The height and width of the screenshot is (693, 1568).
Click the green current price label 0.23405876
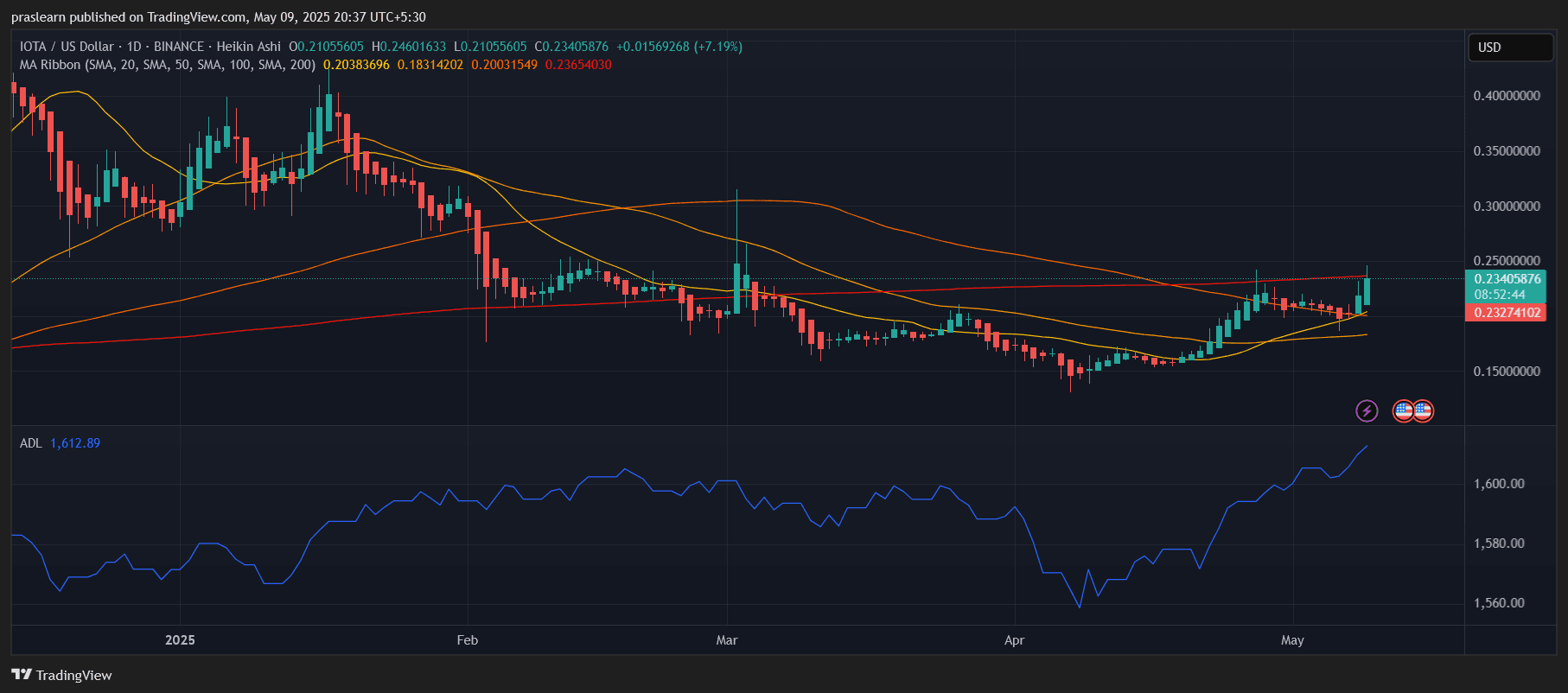(1507, 279)
